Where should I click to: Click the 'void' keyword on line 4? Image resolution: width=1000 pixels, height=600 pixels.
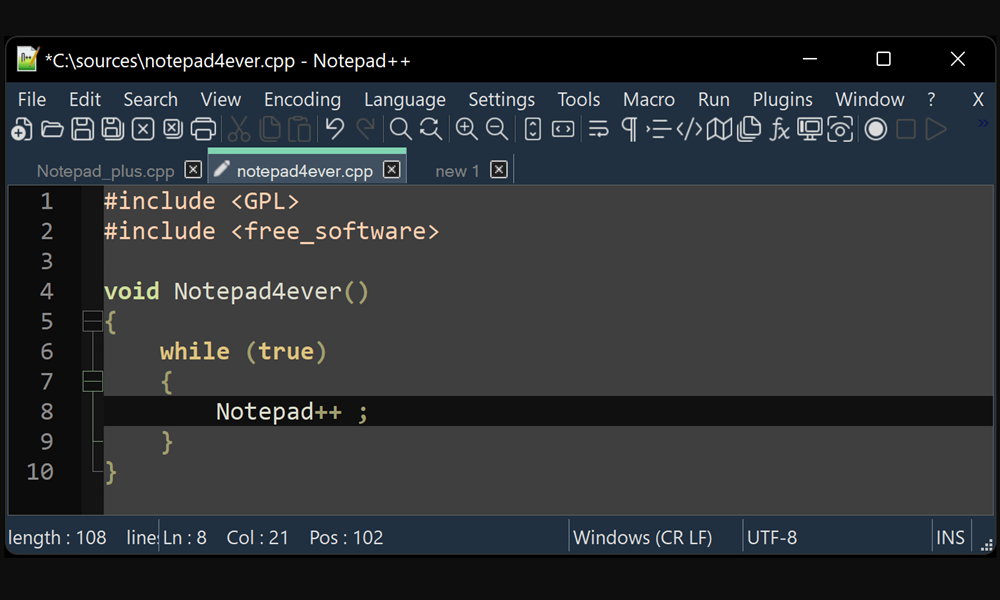(131, 291)
